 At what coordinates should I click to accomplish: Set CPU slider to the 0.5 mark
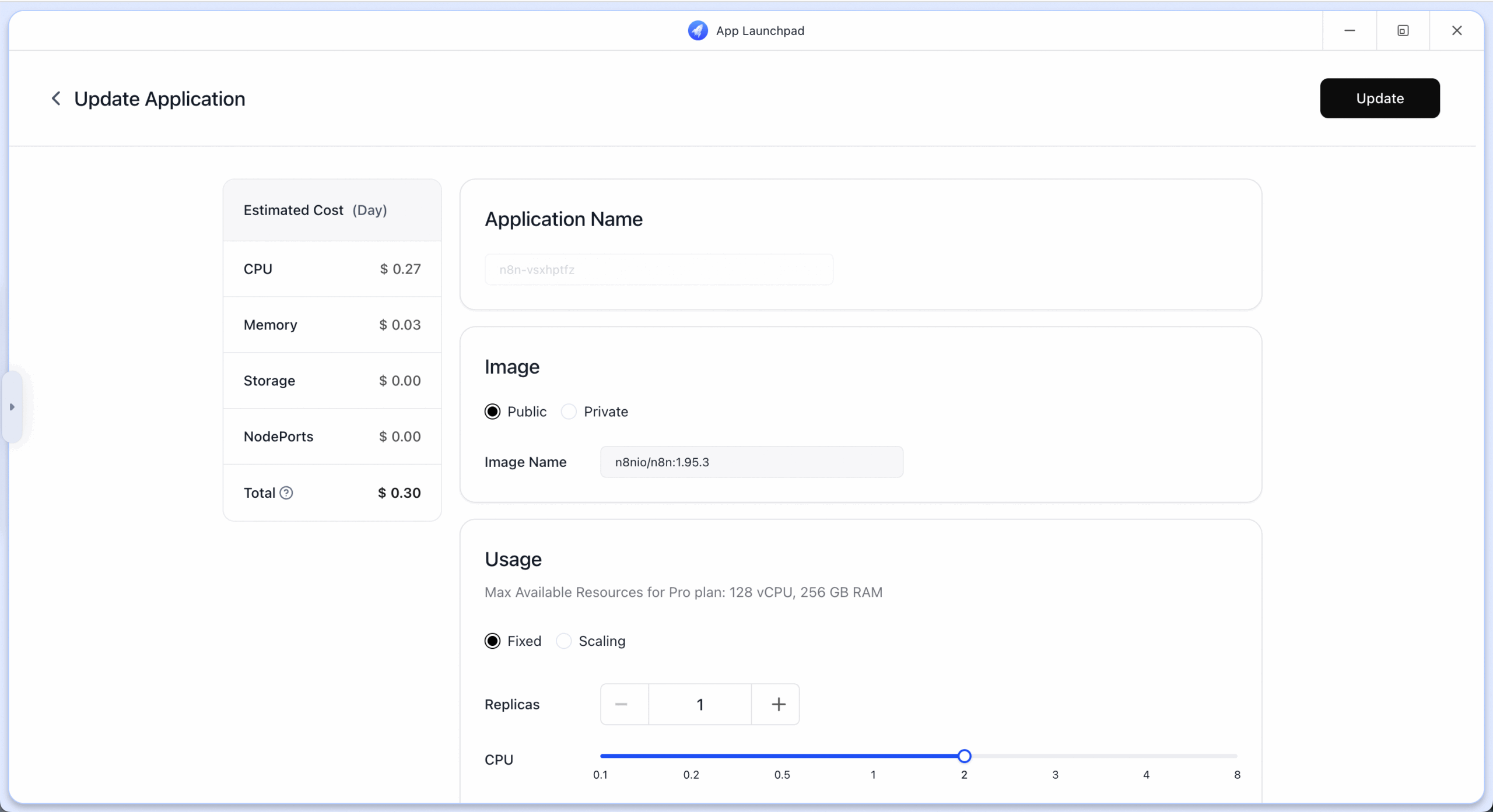tap(782, 756)
